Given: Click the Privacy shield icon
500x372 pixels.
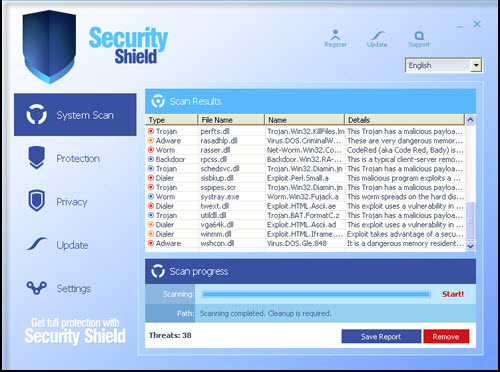Looking at the screenshot, I should click(36, 201).
